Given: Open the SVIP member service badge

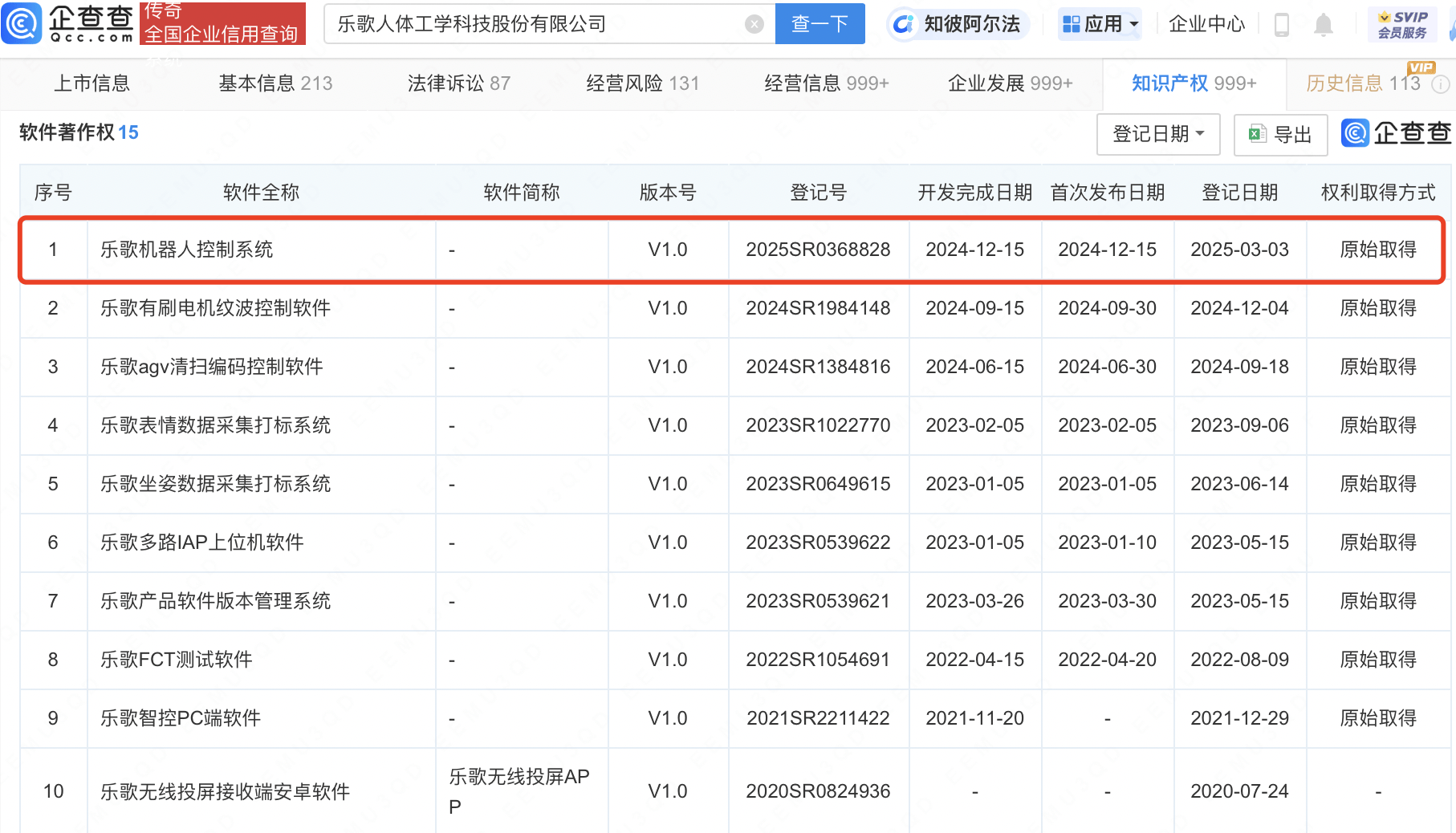Looking at the screenshot, I should 1402,25.
